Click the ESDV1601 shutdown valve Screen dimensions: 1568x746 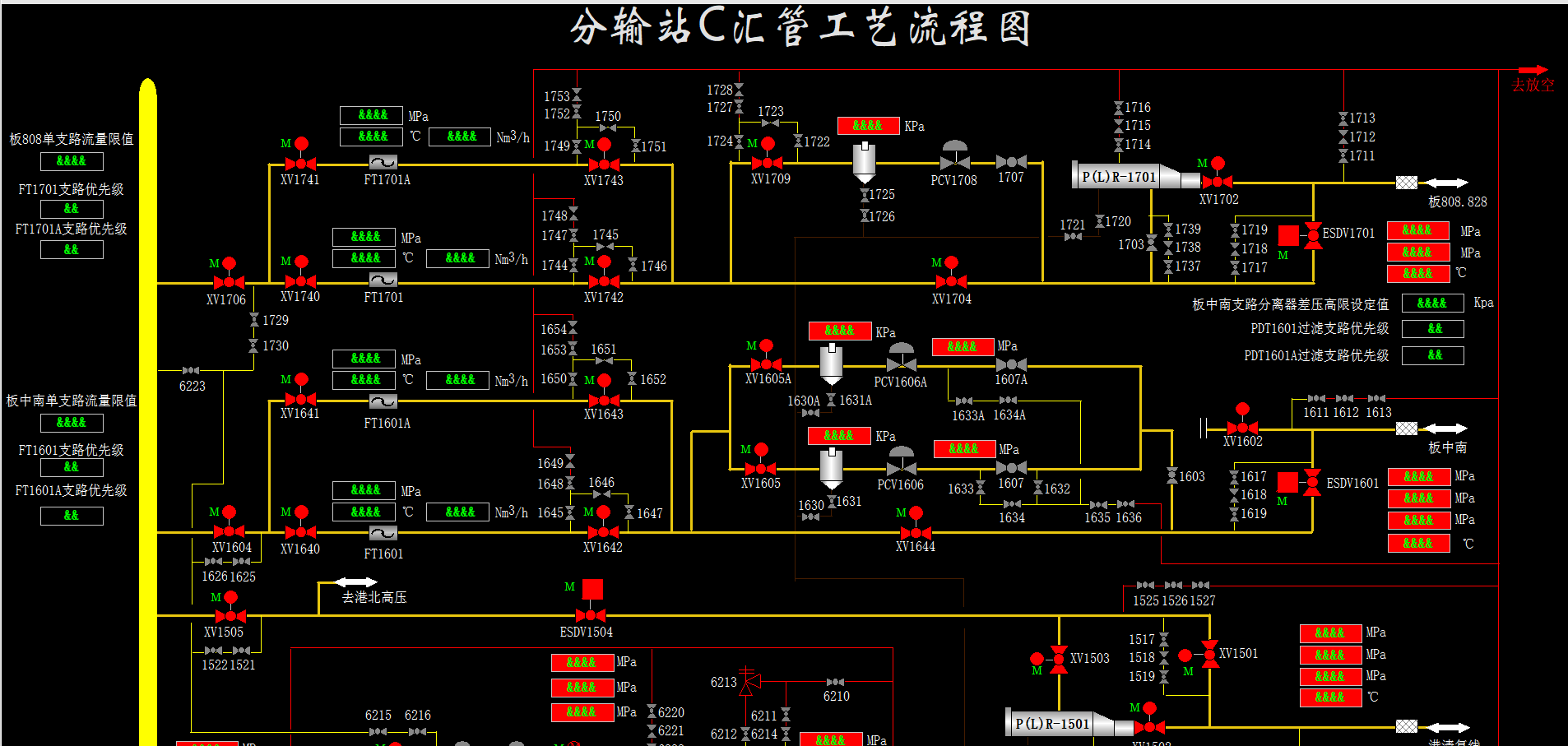coord(1312,483)
